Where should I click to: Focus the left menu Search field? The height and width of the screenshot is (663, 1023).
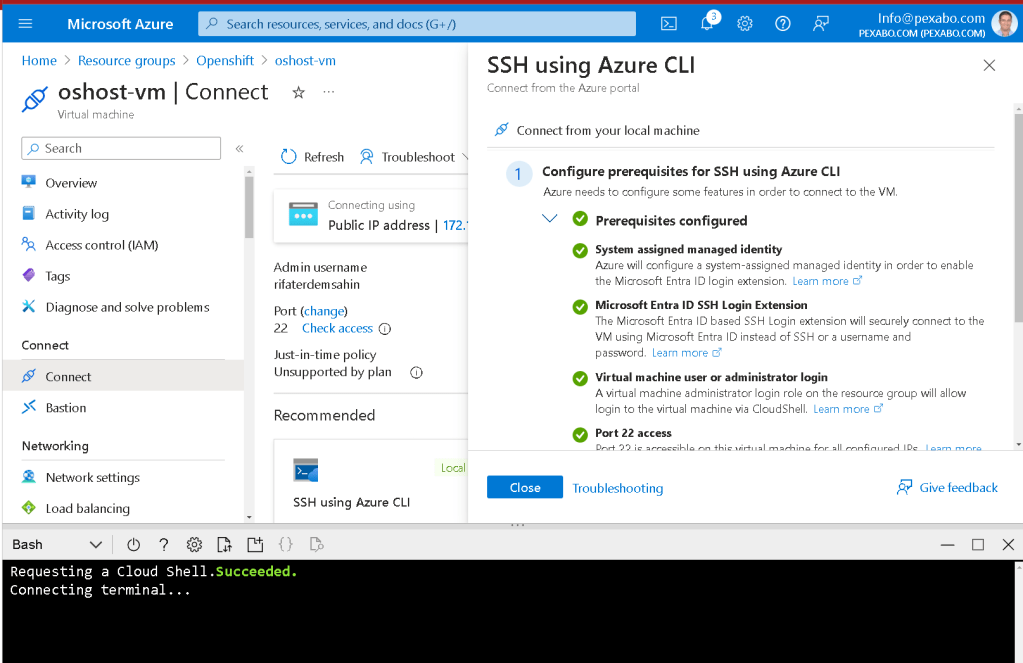coord(121,148)
